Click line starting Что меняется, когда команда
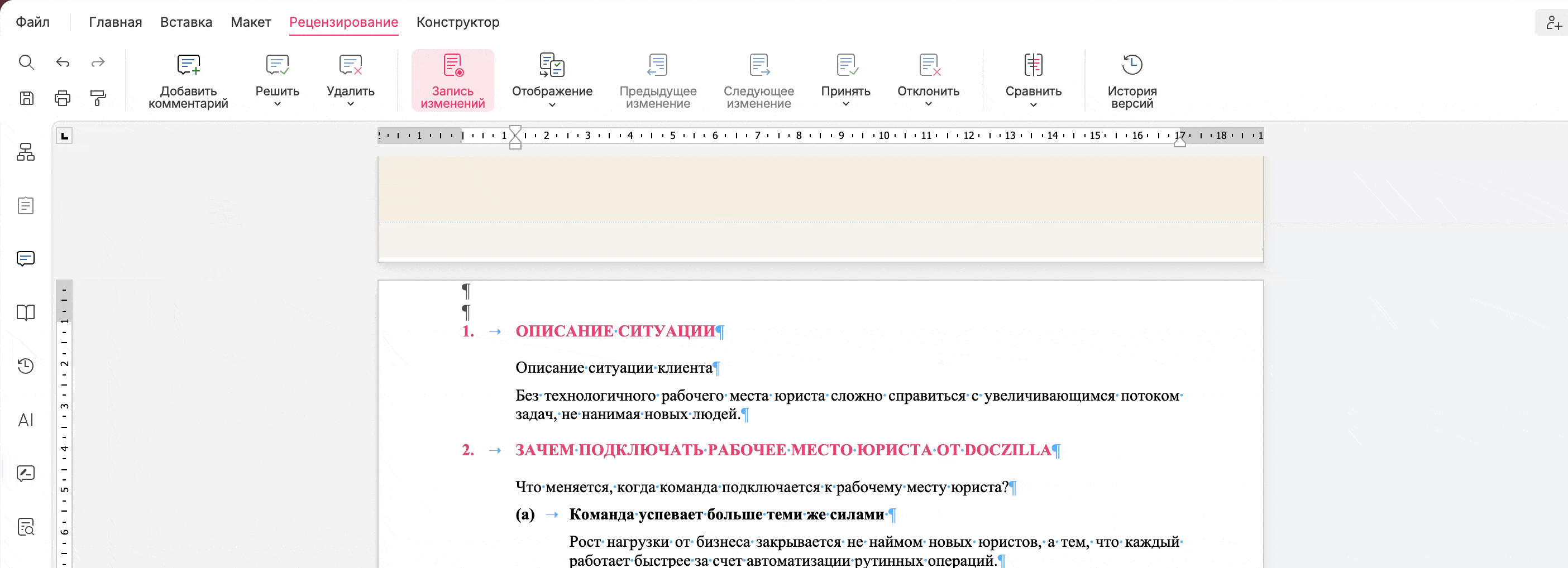This screenshot has width=1568, height=568. [762, 487]
